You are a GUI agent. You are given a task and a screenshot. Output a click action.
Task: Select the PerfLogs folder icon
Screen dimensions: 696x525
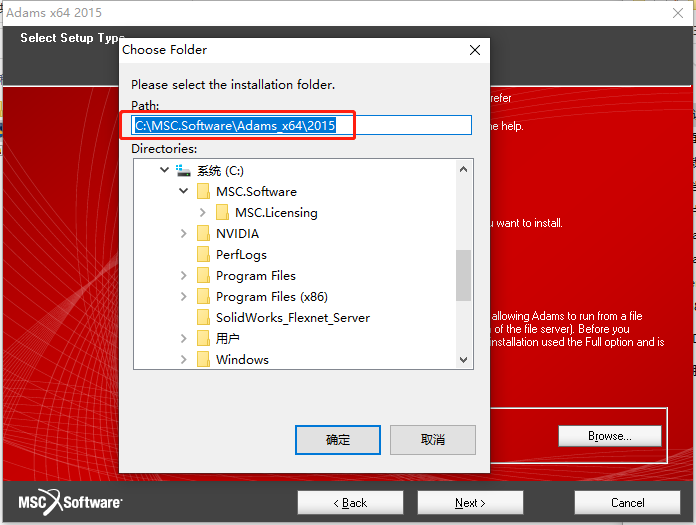coord(203,254)
